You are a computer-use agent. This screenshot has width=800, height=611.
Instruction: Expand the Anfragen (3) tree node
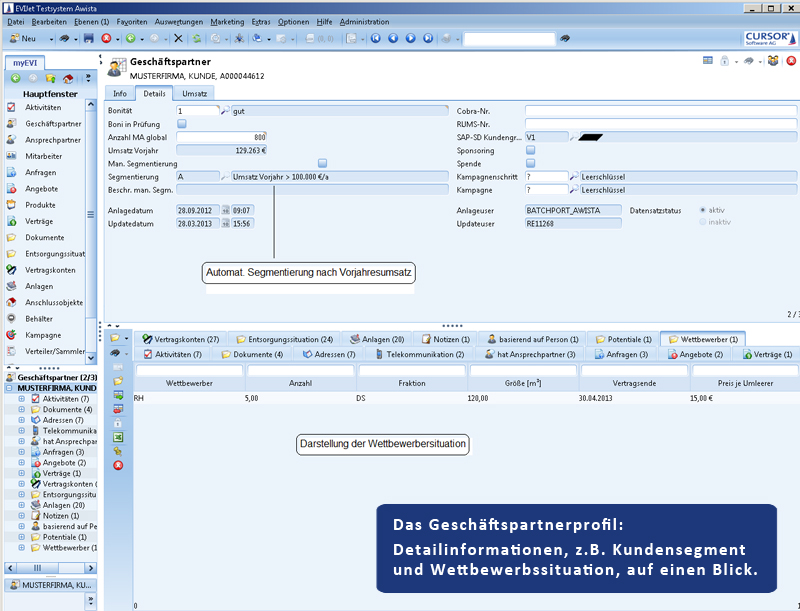[22, 452]
